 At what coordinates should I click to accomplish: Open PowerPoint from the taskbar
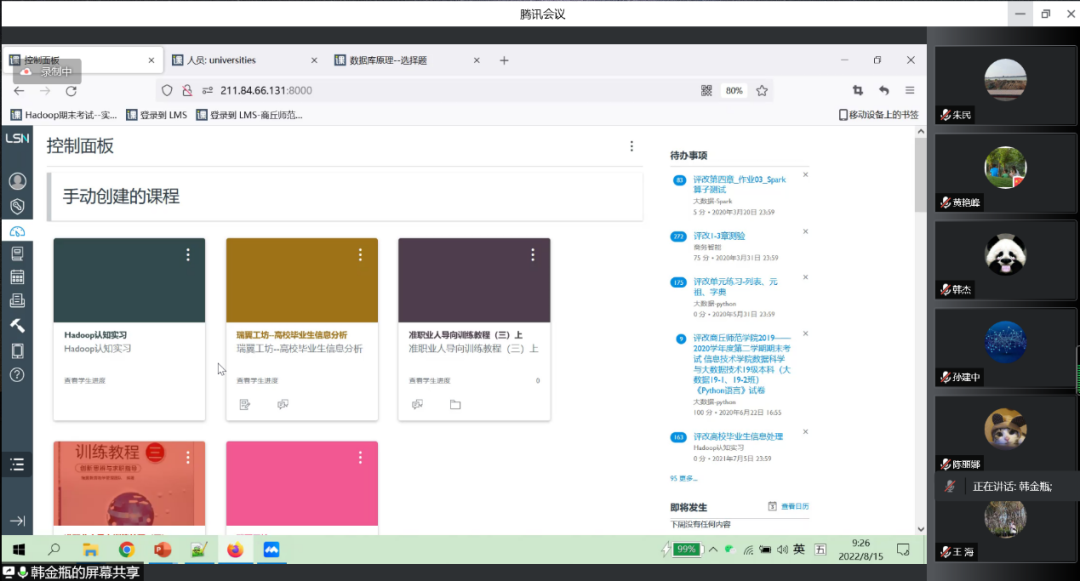tap(163, 549)
